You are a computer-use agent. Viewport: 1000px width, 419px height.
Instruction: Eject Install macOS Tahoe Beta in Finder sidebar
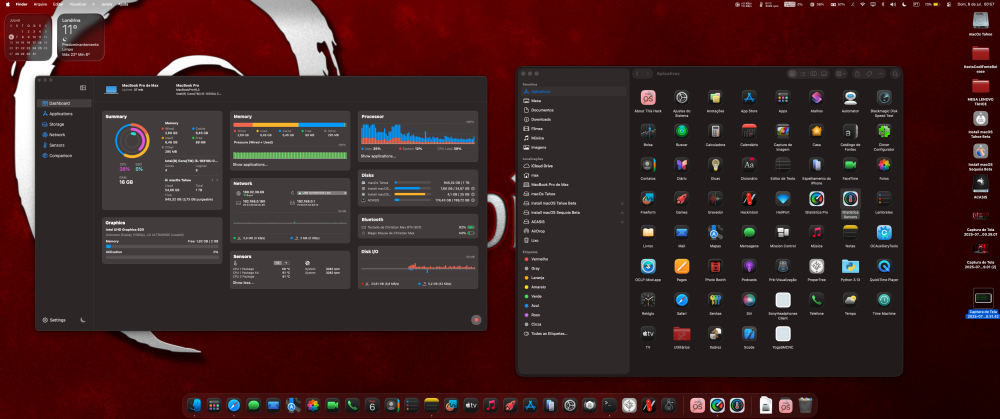pyautogui.click(x=622, y=203)
